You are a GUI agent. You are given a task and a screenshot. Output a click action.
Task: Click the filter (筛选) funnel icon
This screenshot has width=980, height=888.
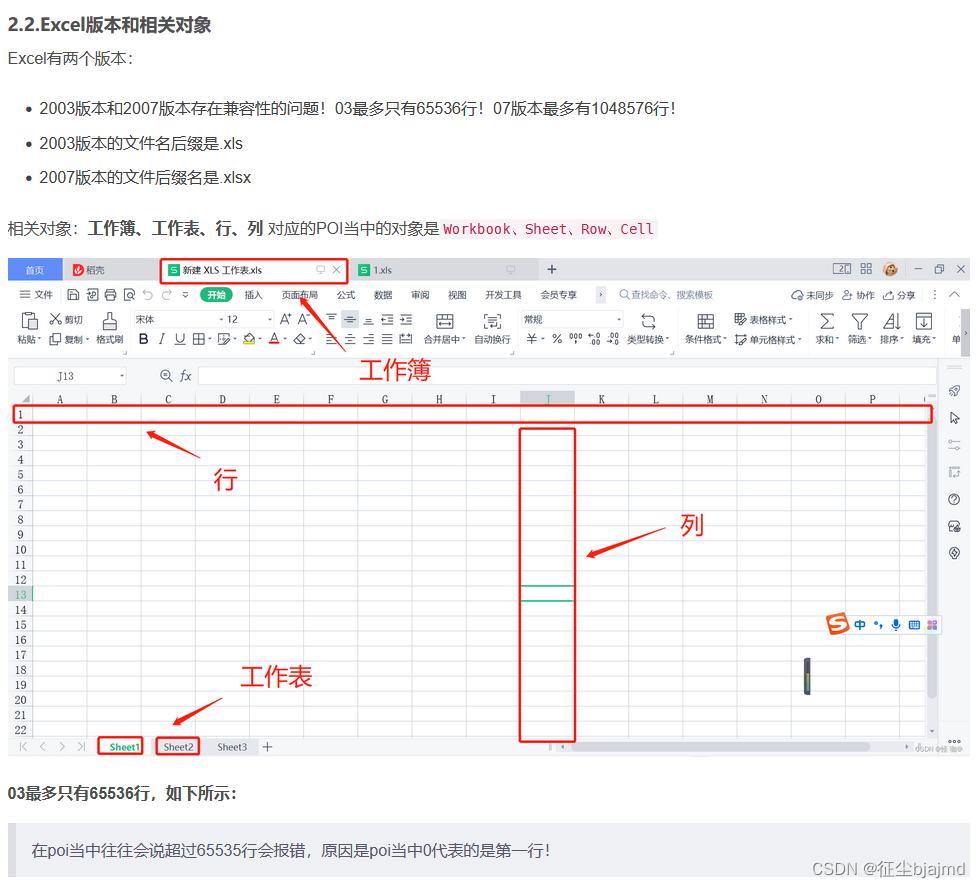(858, 320)
